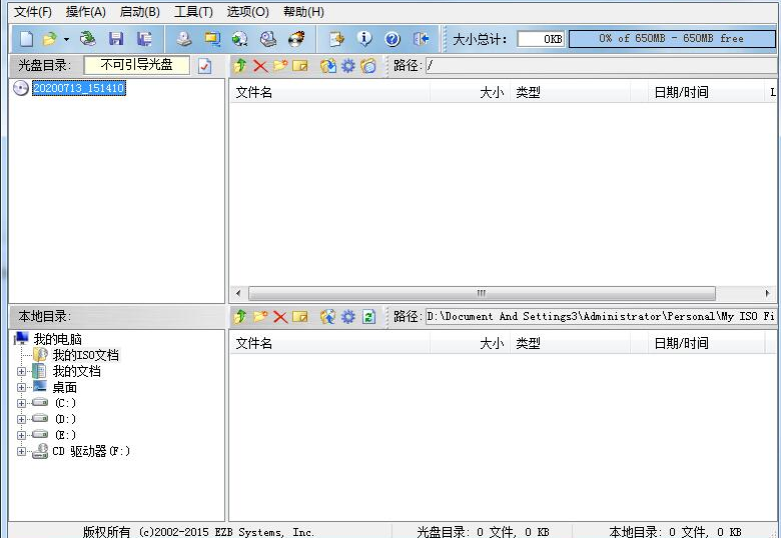
Task: Select the 20200713_151410 disc volume
Action: [x=79, y=88]
